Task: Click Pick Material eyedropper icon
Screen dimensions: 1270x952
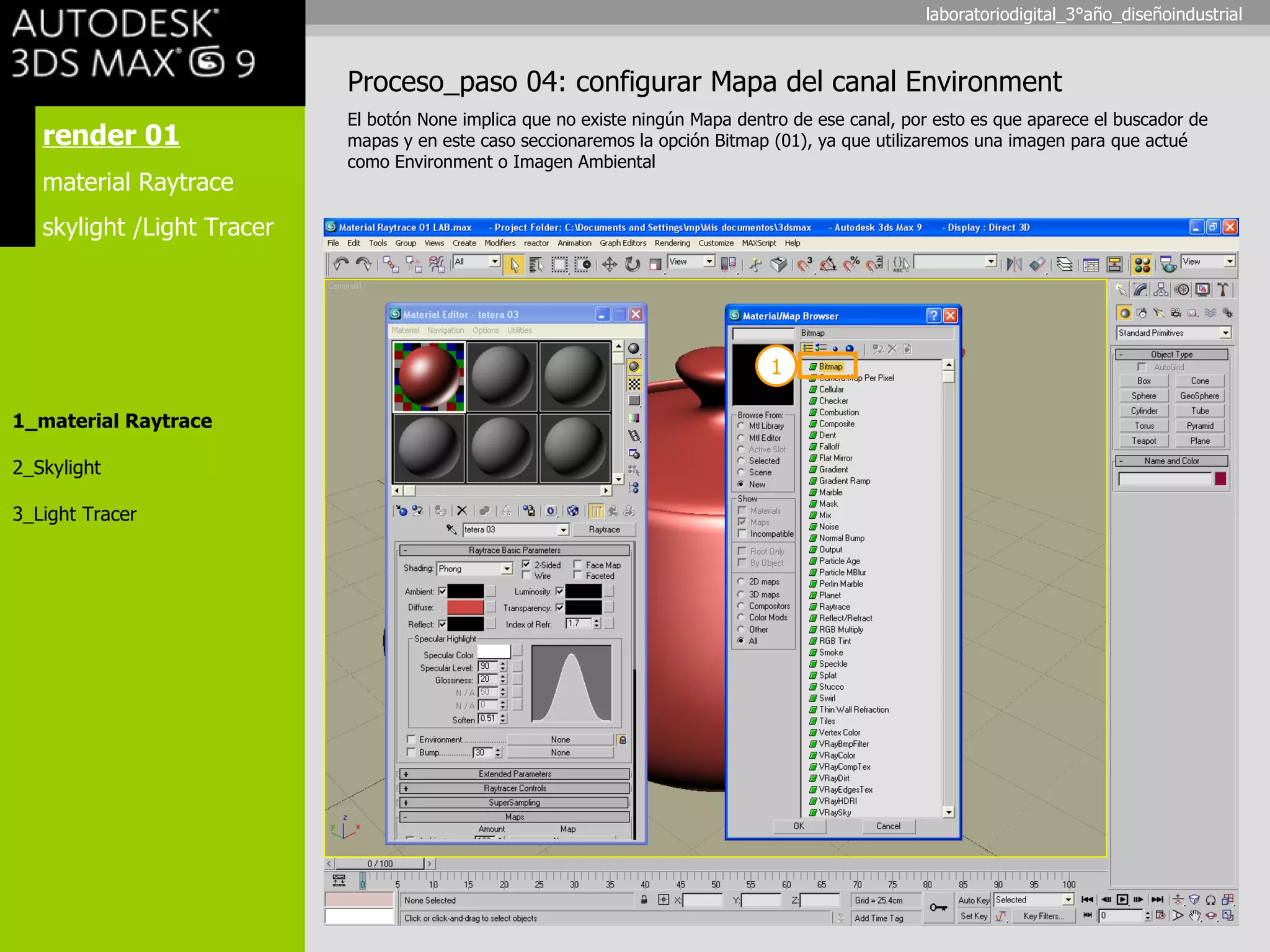Action: tap(451, 529)
